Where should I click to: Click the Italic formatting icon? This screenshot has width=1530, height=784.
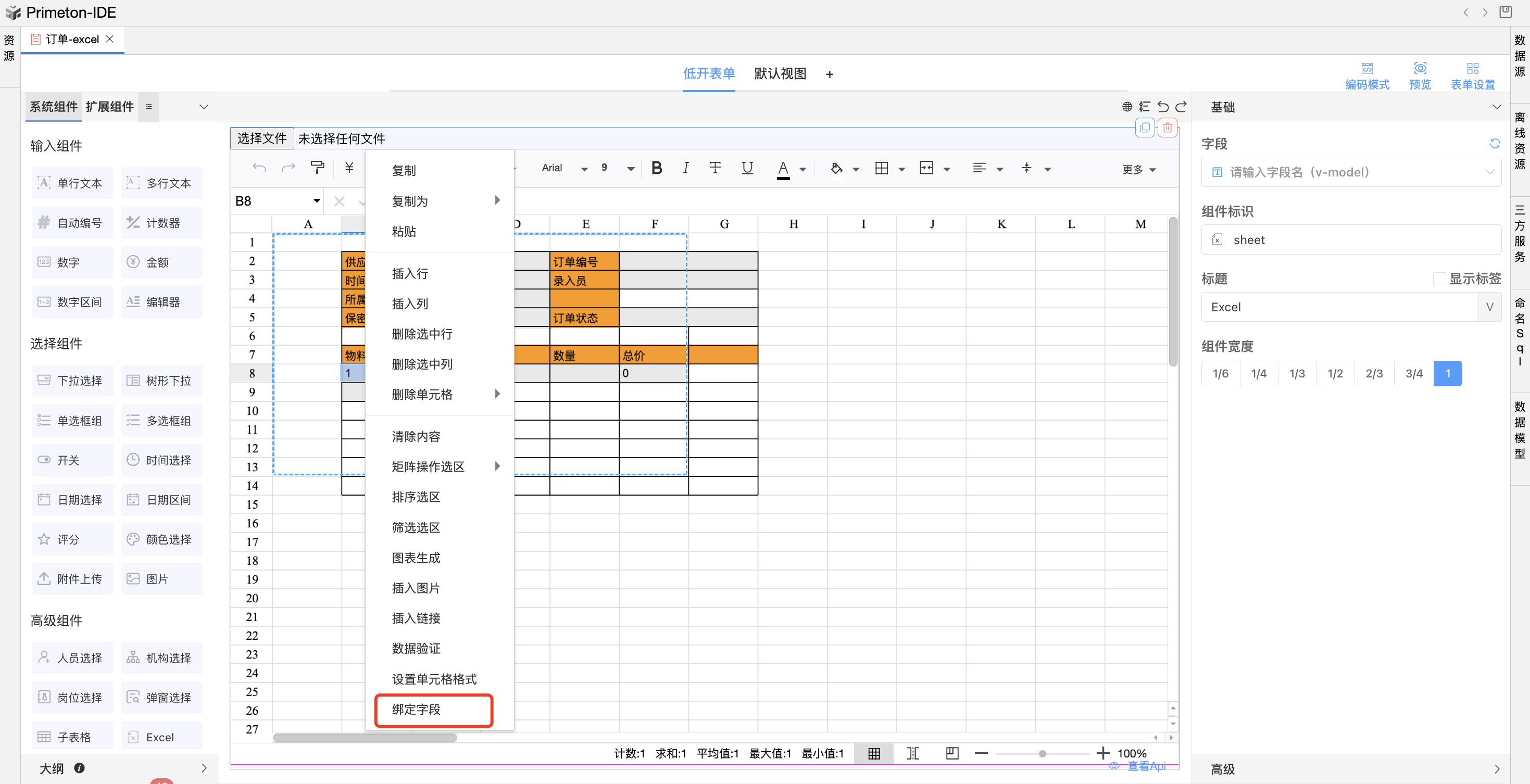click(685, 168)
